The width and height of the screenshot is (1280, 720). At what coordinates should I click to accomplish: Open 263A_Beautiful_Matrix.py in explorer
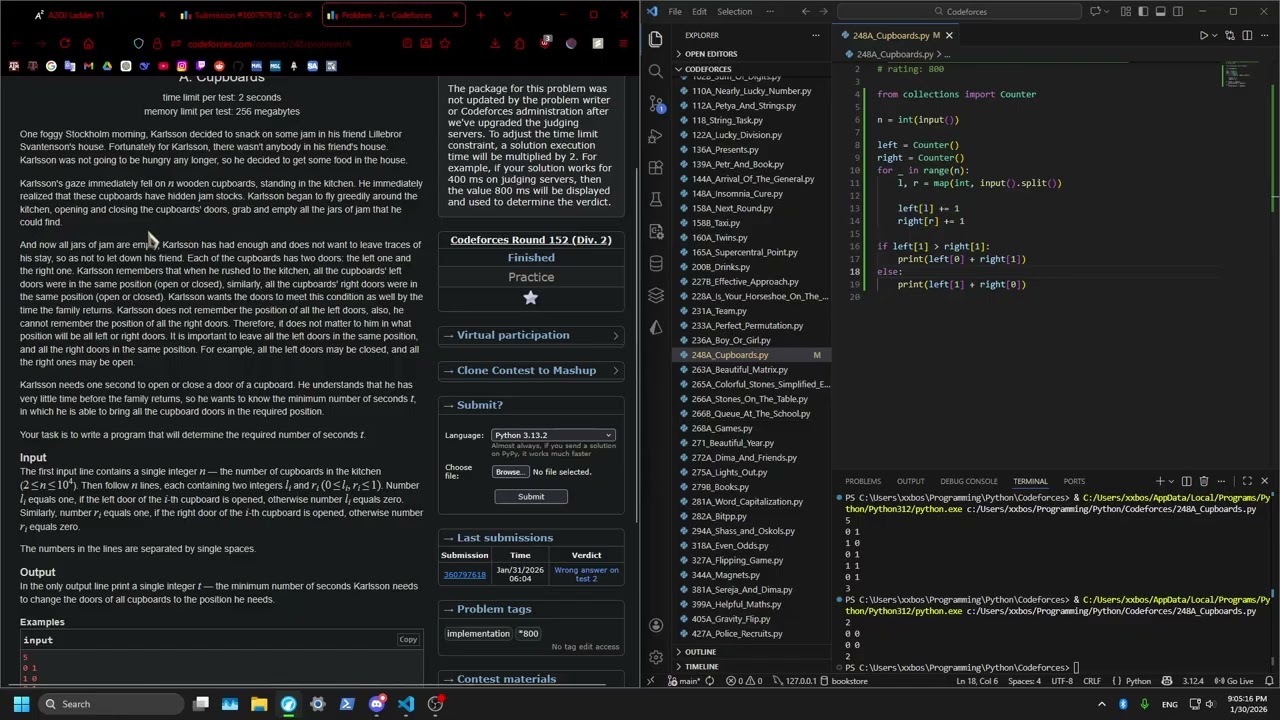(x=739, y=370)
